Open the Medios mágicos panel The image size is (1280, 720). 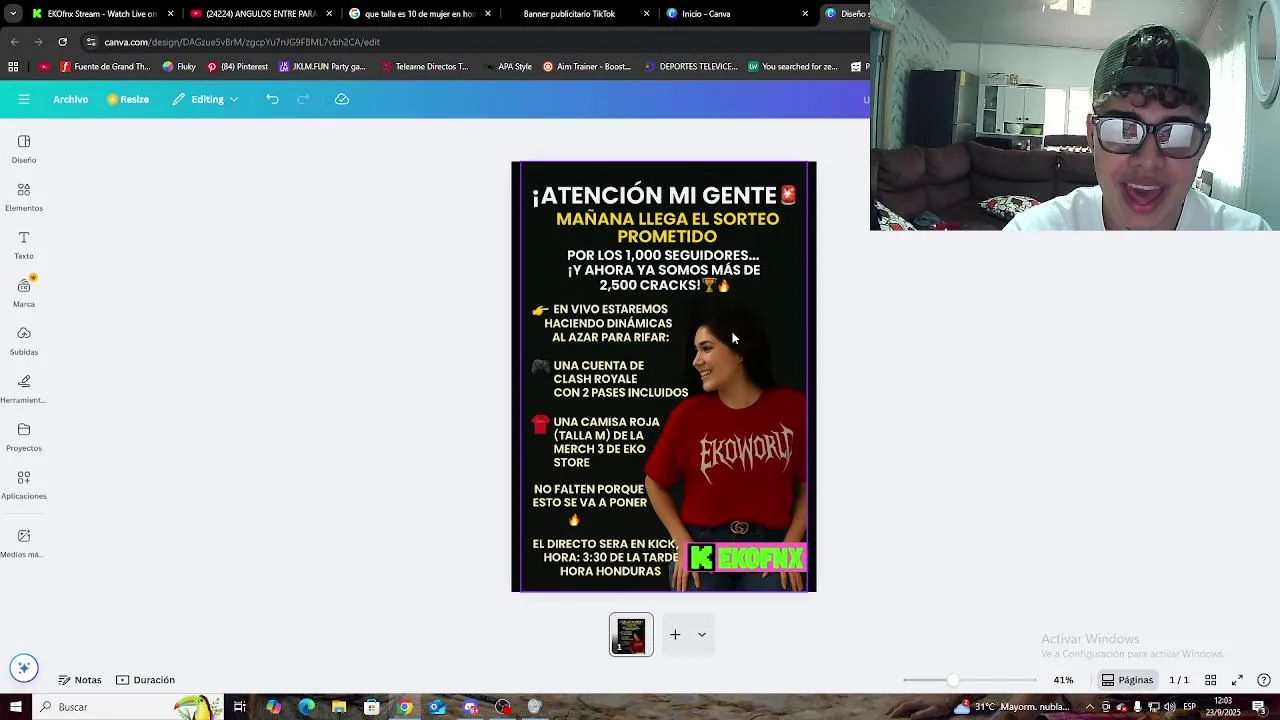pos(24,543)
